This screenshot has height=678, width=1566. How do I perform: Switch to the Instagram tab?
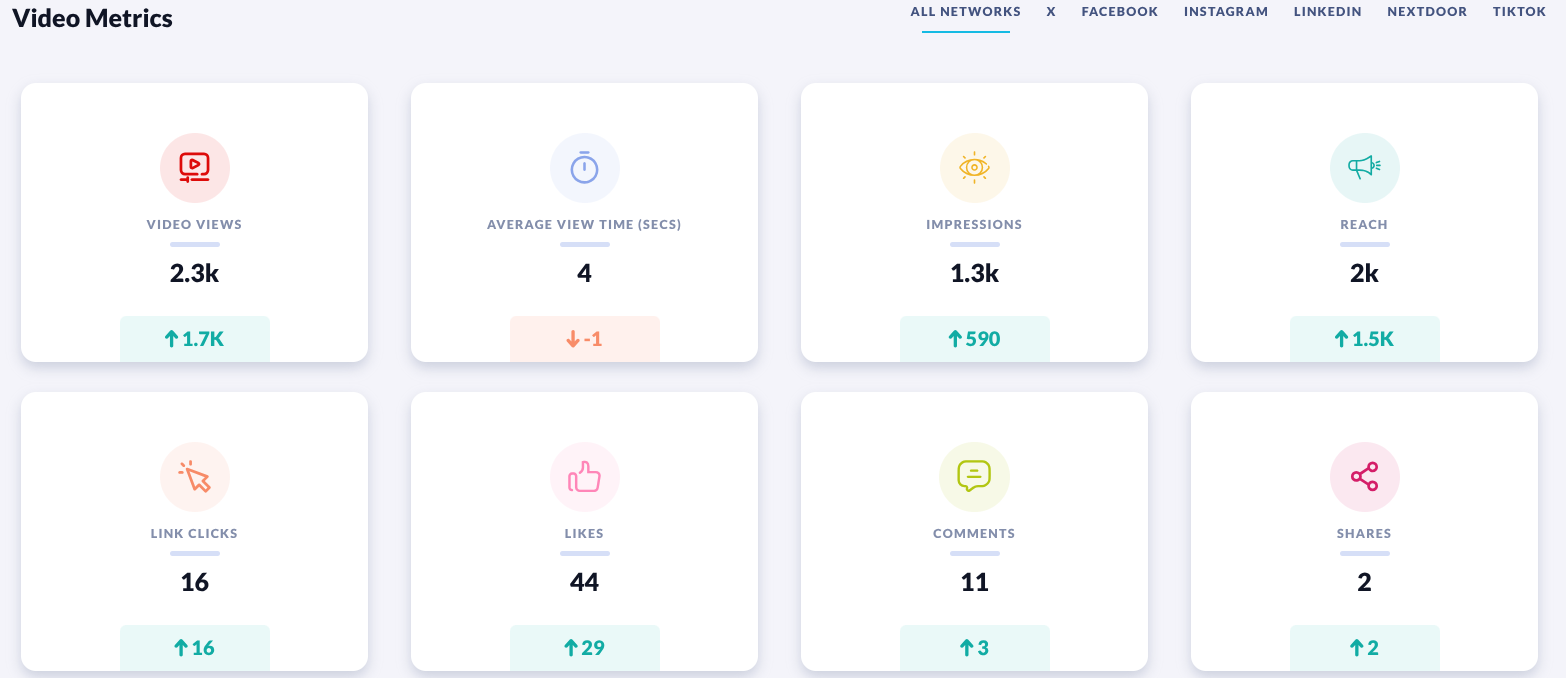1225,12
